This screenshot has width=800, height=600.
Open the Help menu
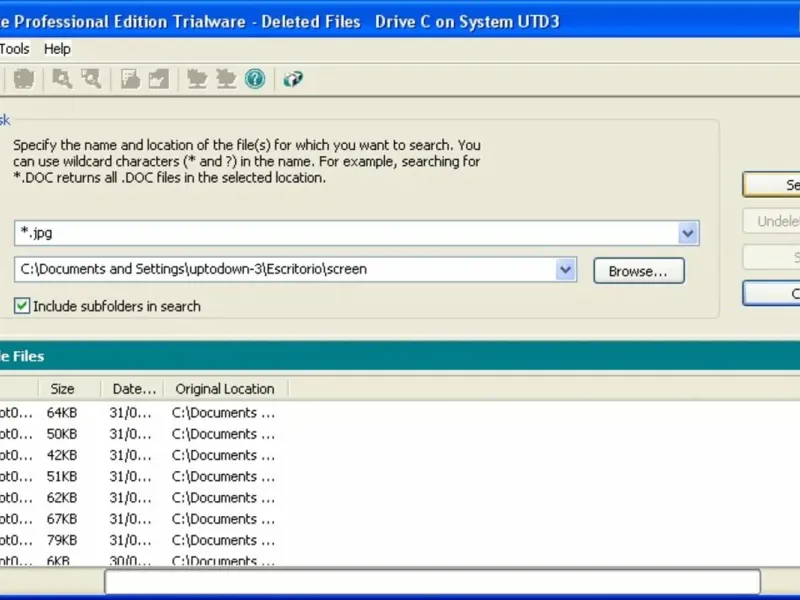tap(57, 49)
